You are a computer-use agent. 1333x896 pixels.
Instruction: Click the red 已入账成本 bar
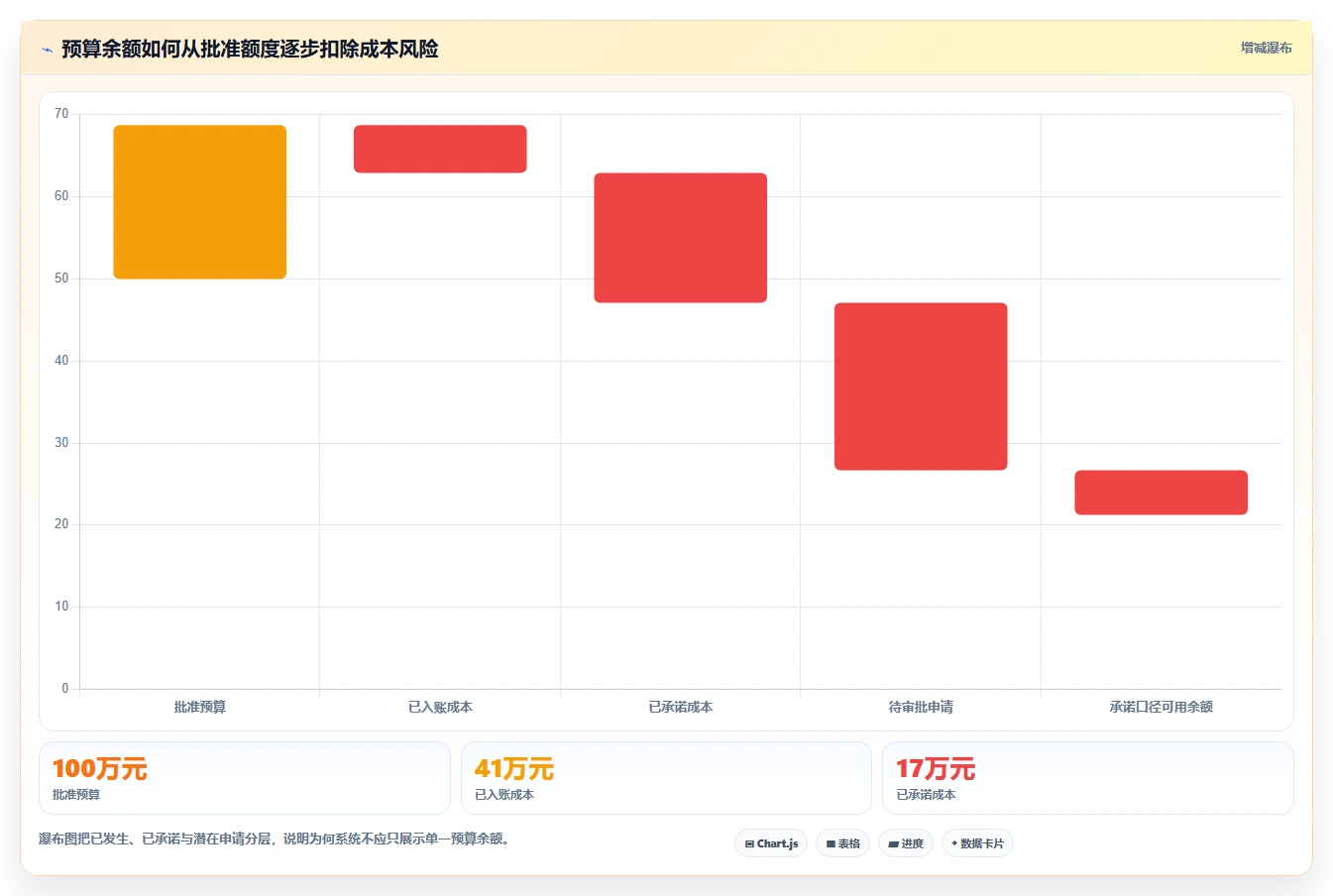point(440,149)
